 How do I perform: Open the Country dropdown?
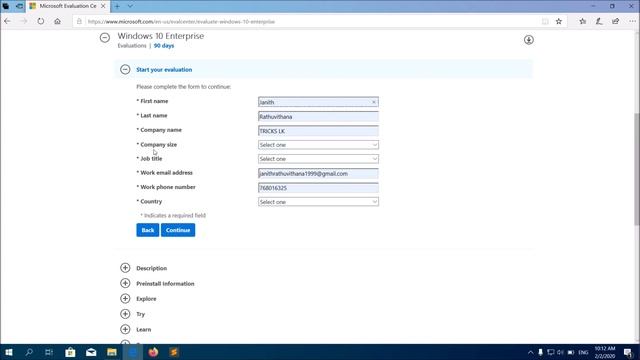pos(318,202)
